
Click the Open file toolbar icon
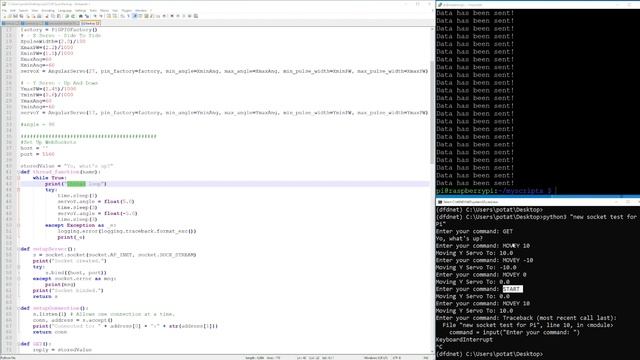(9, 16)
